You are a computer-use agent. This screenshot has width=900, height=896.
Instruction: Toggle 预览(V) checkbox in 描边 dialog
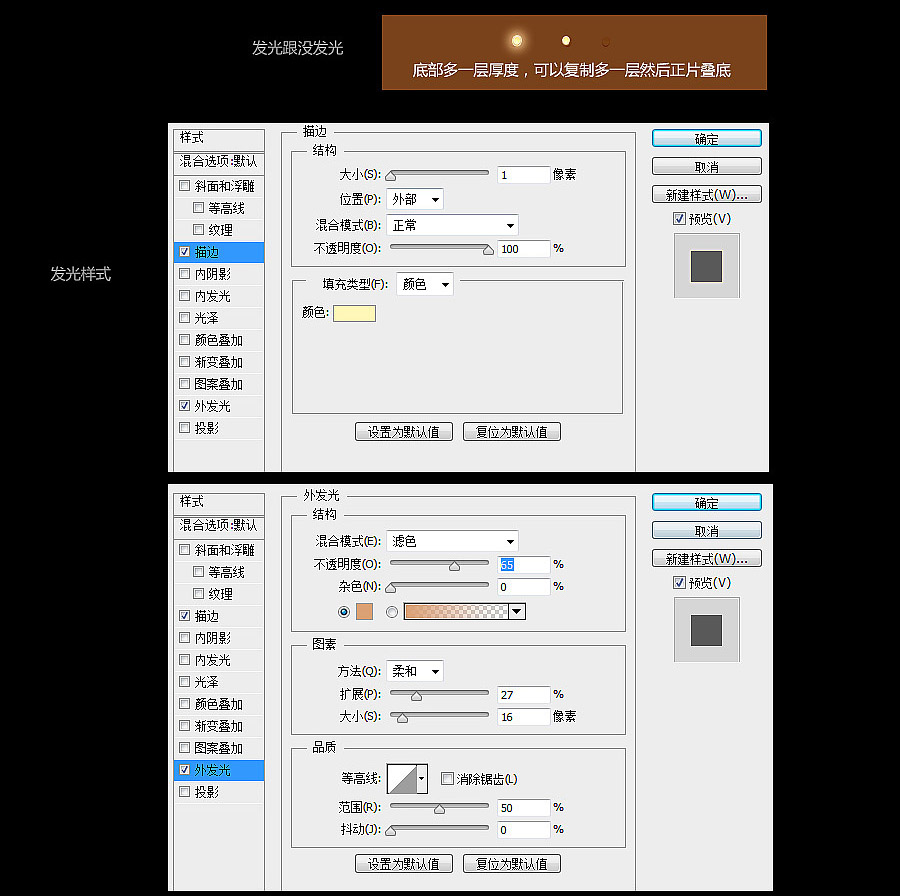pos(680,219)
